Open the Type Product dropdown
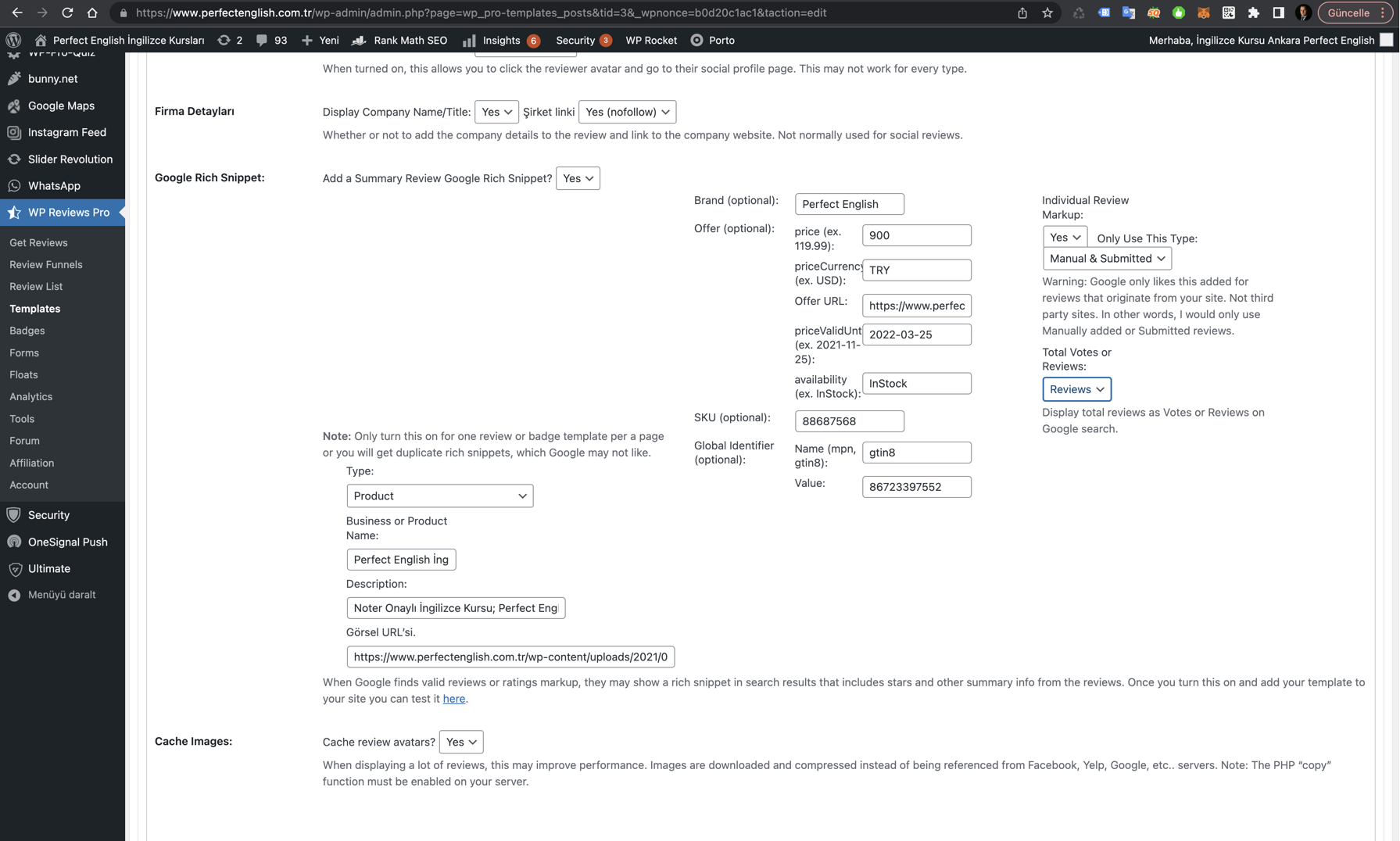The height and width of the screenshot is (841, 1400). [x=439, y=496]
